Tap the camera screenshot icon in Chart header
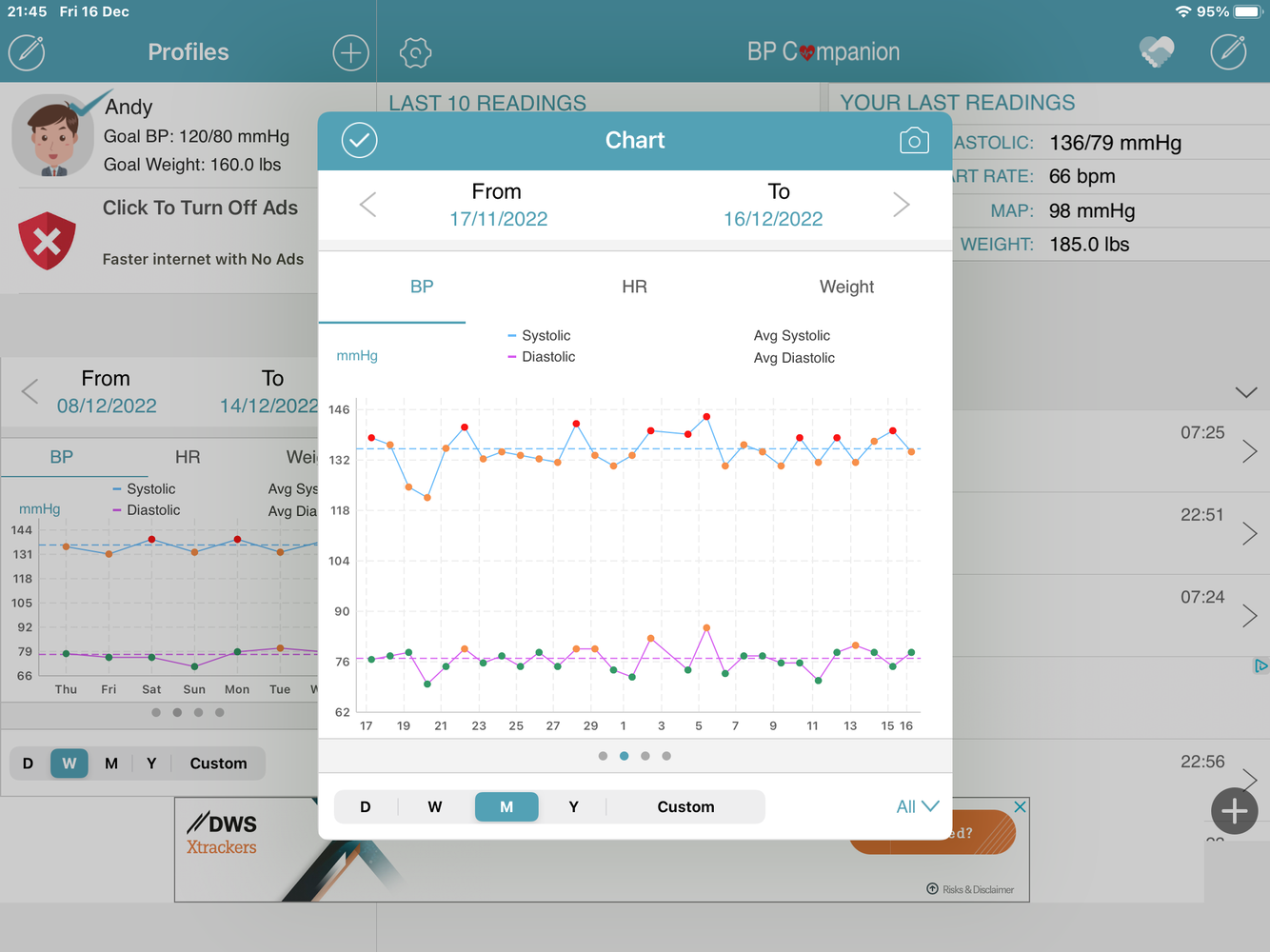The width and height of the screenshot is (1270, 952). click(x=913, y=141)
